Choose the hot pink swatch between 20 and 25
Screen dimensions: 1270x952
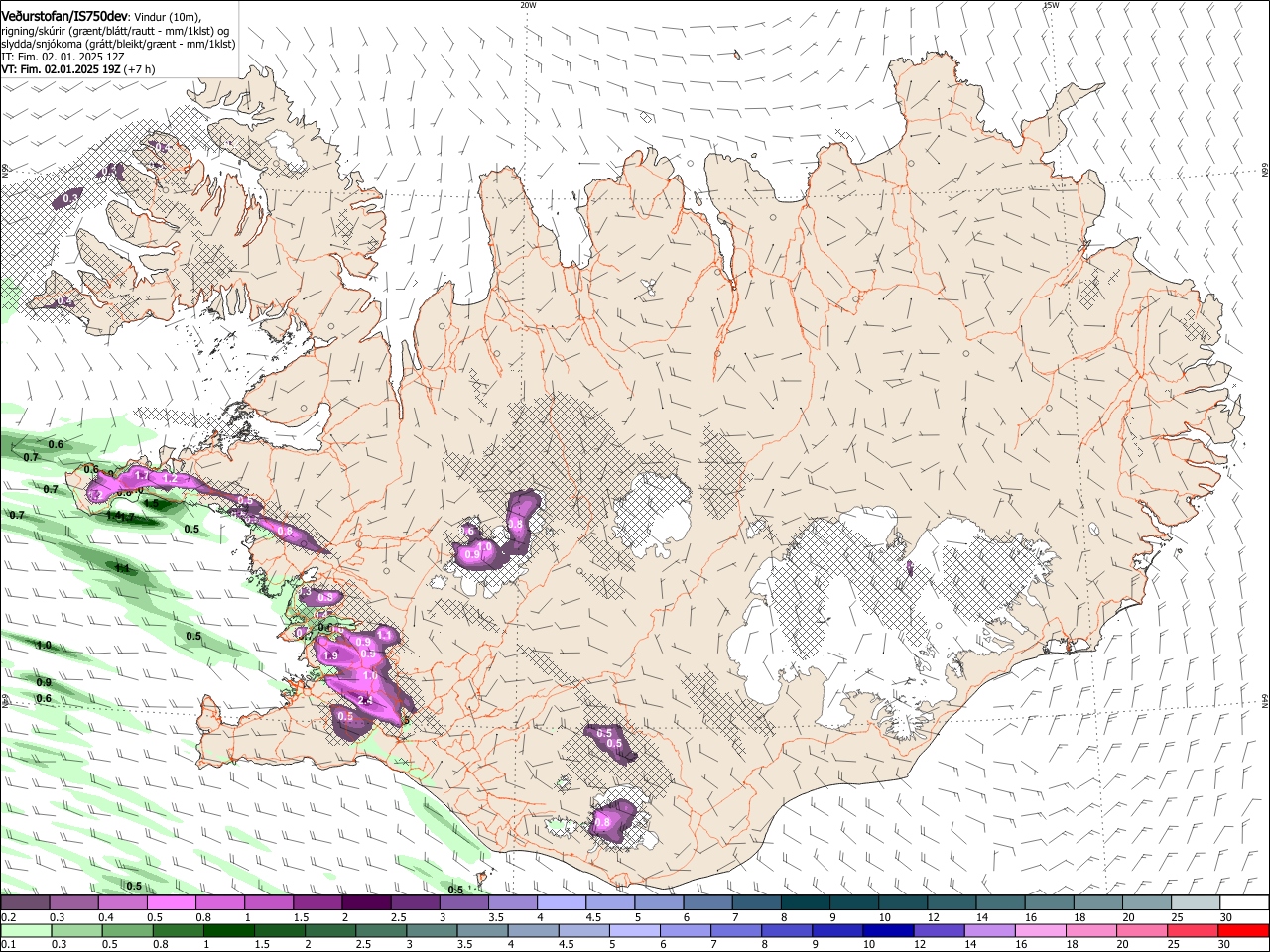(x=1142, y=930)
